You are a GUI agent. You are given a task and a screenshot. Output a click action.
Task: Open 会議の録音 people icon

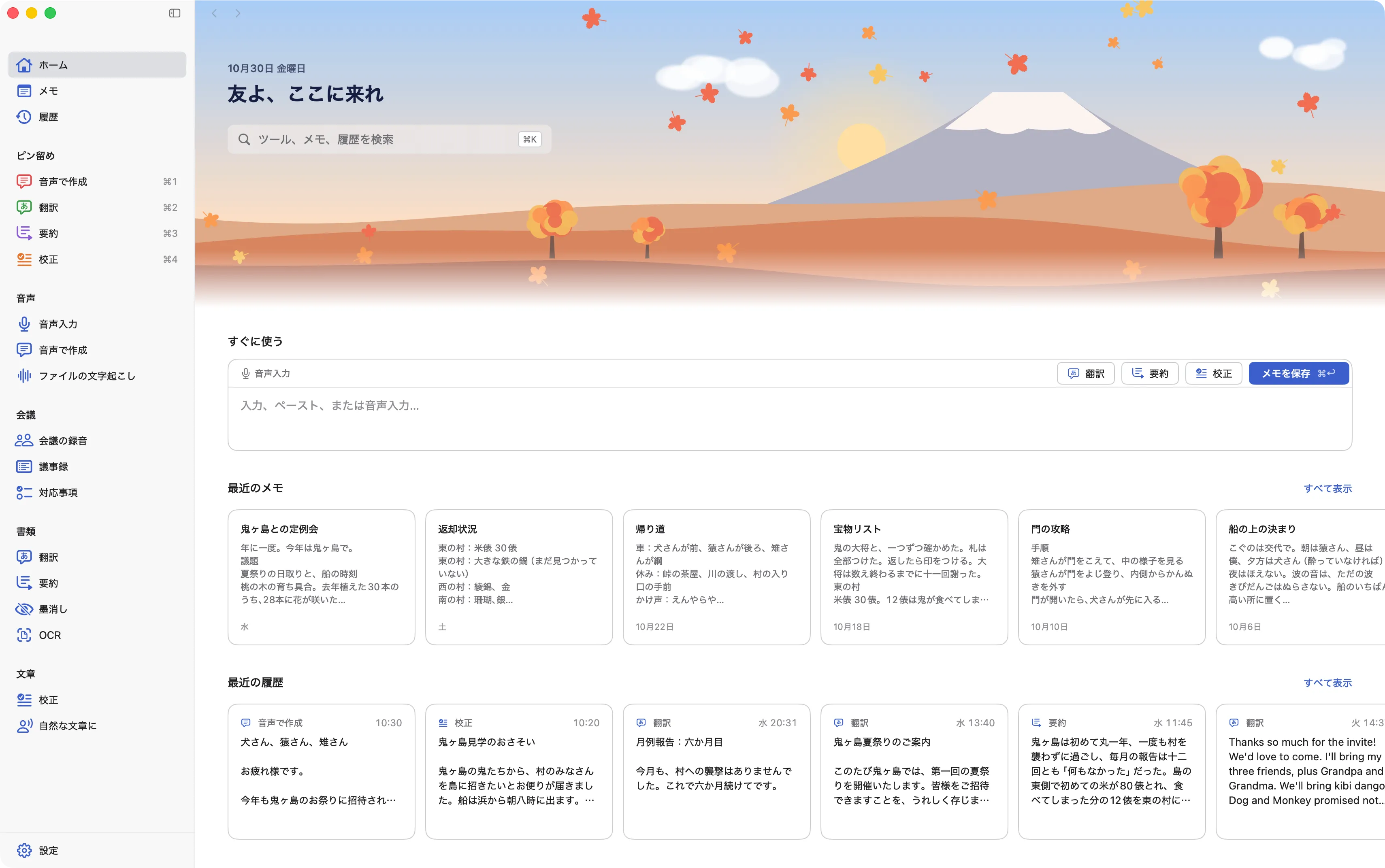[24, 440]
